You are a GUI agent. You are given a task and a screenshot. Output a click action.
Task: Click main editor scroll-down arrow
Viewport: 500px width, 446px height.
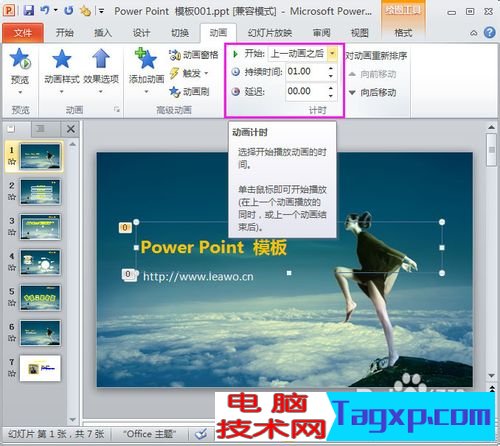tap(491, 376)
